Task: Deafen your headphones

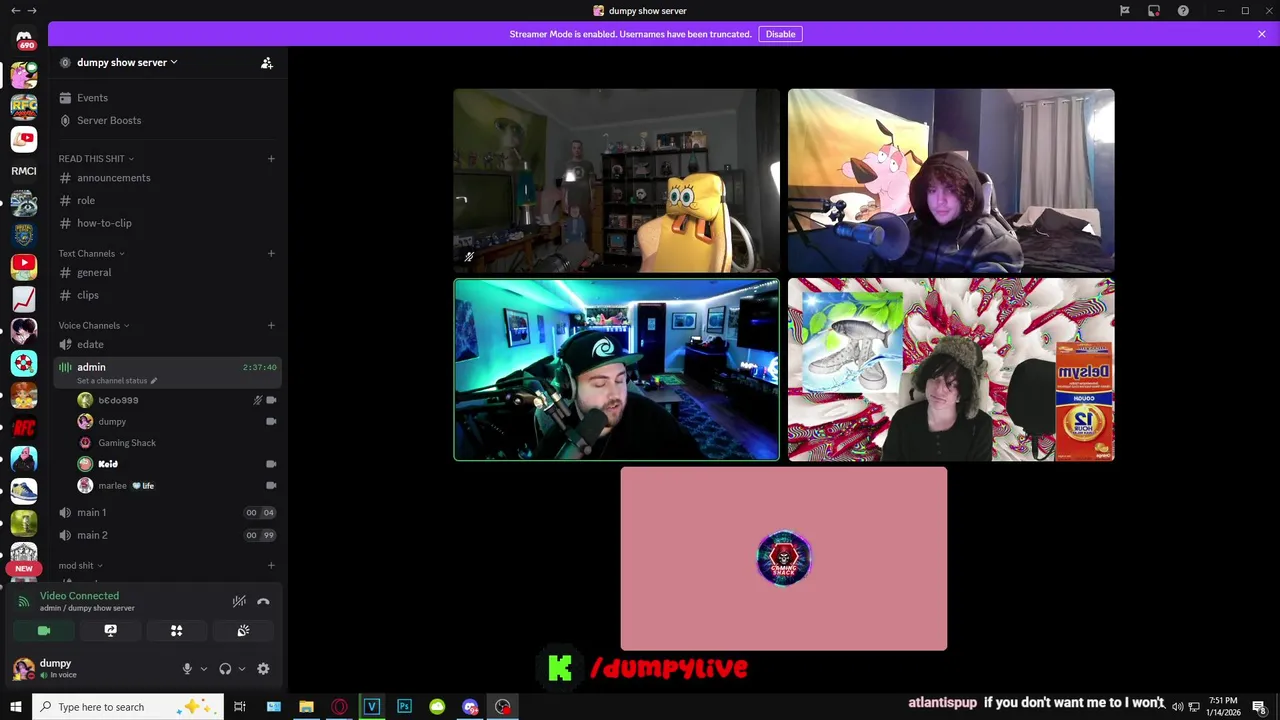Action: pyautogui.click(x=225, y=669)
